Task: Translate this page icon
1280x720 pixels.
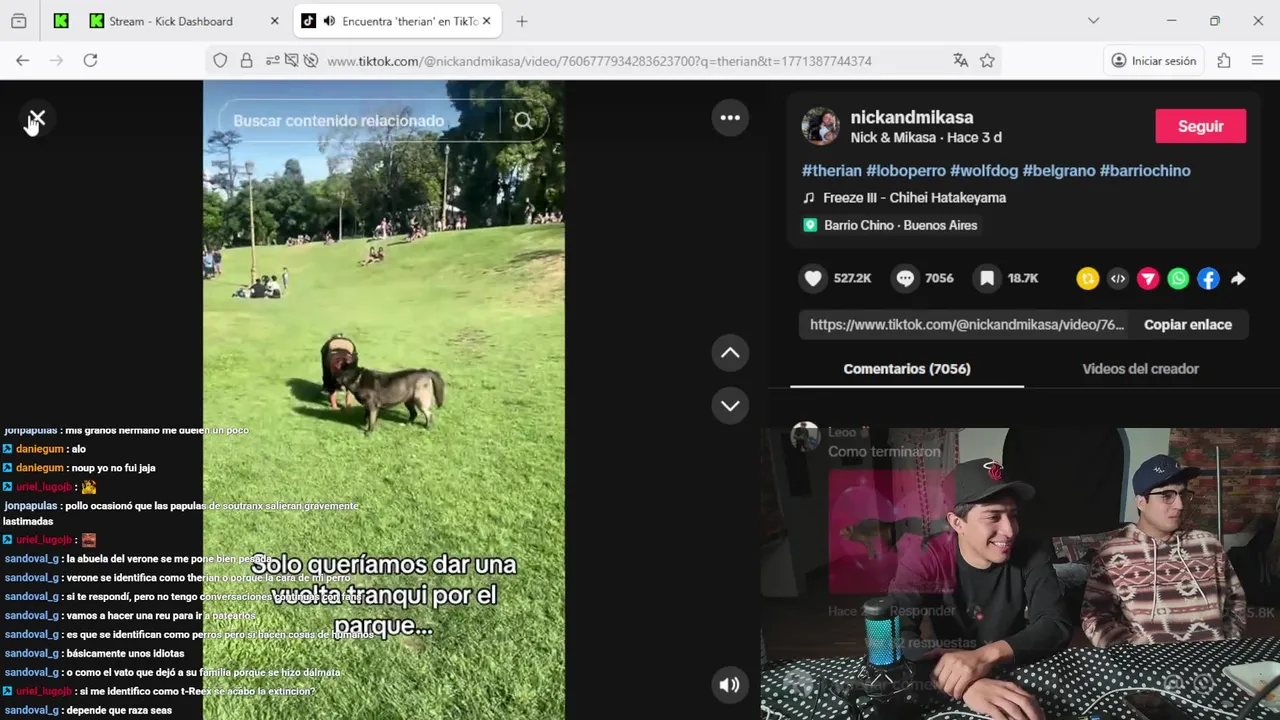Action: point(960,61)
